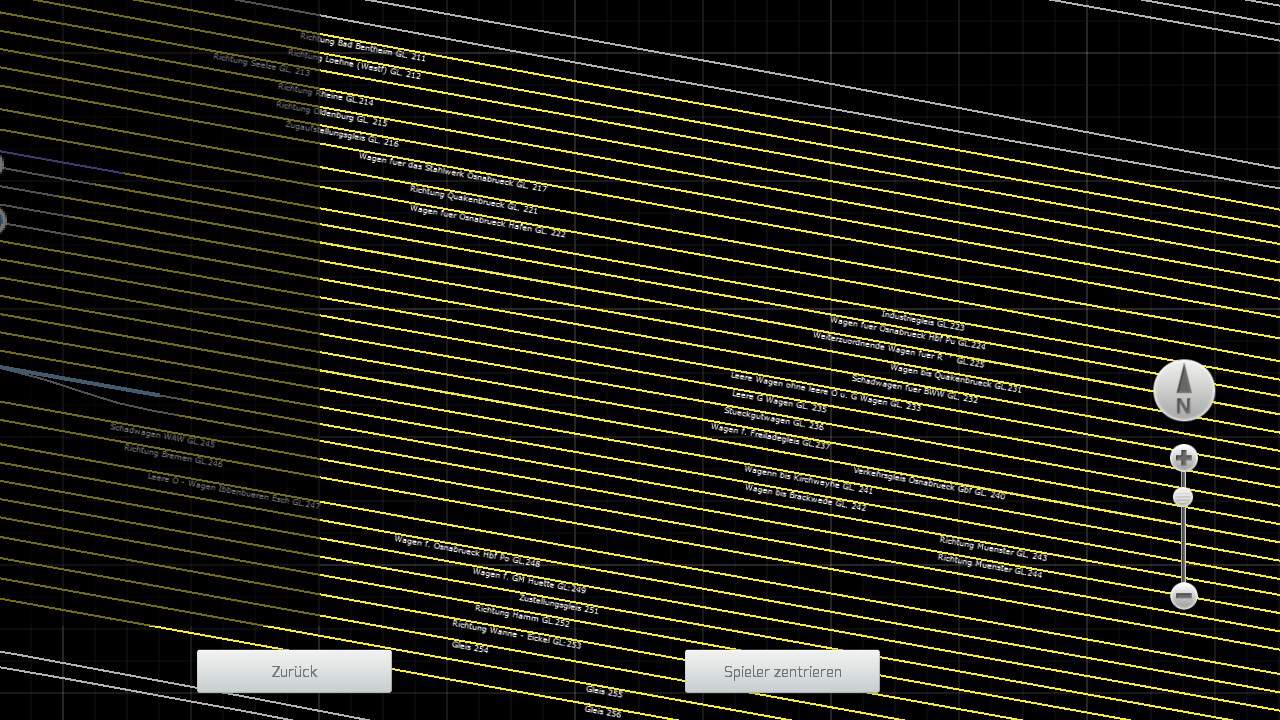
Task: Zoom in with the plus icon
Action: click(x=1183, y=458)
